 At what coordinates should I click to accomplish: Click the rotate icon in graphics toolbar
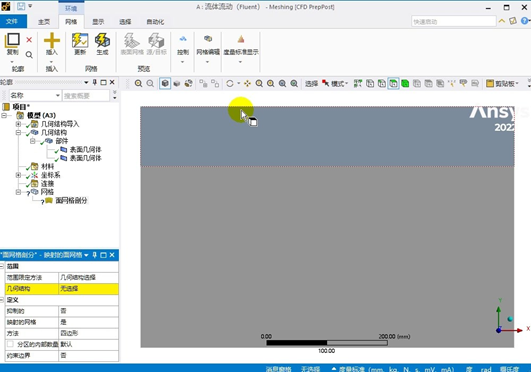pos(230,83)
